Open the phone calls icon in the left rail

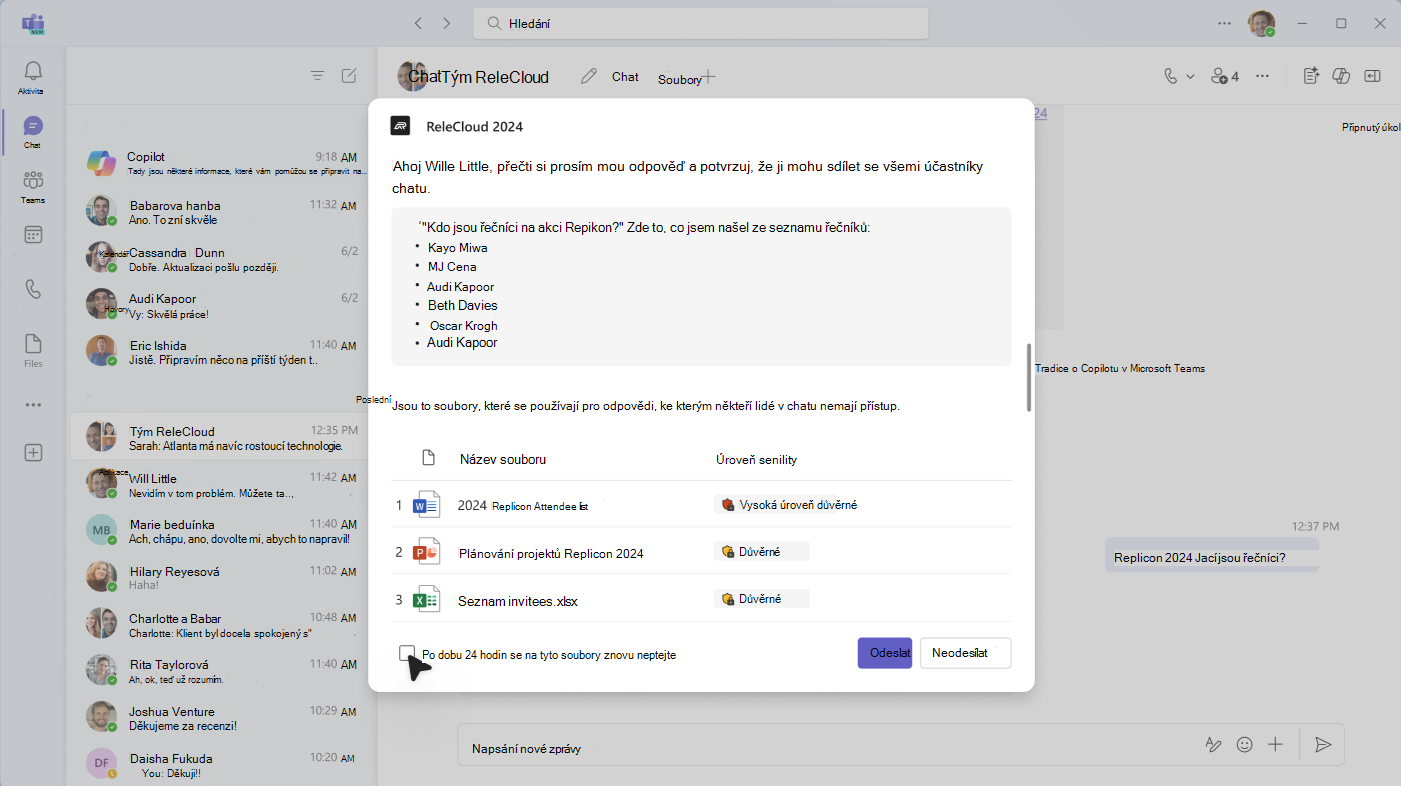[x=33, y=289]
